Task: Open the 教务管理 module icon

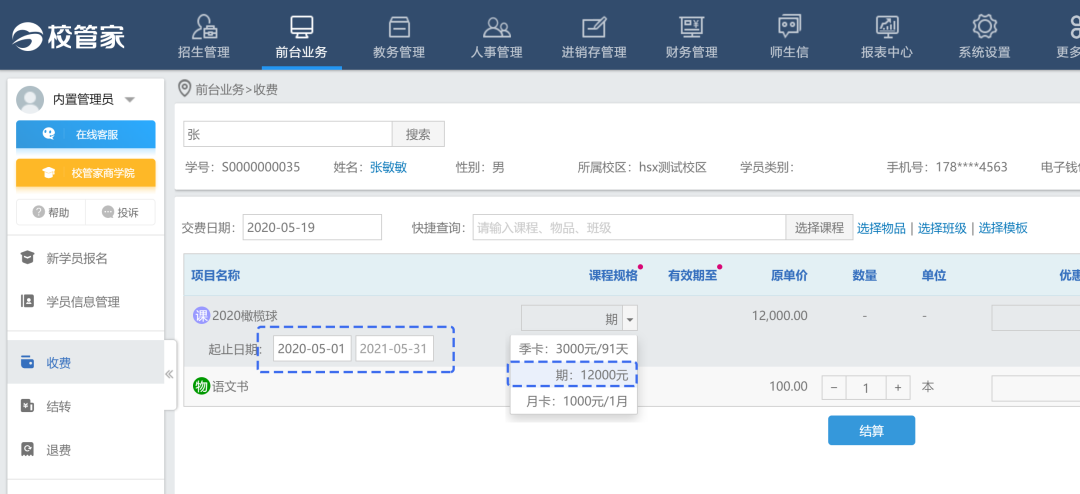Action: tap(399, 27)
